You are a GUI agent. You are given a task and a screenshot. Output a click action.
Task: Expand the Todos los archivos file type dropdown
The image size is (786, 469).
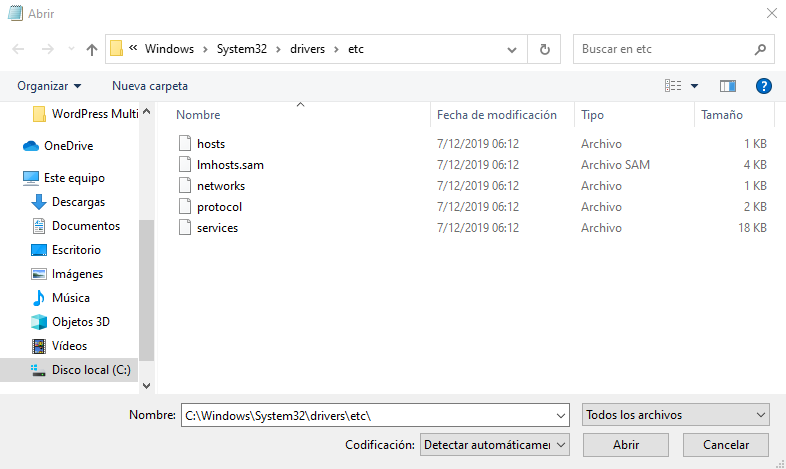675,414
